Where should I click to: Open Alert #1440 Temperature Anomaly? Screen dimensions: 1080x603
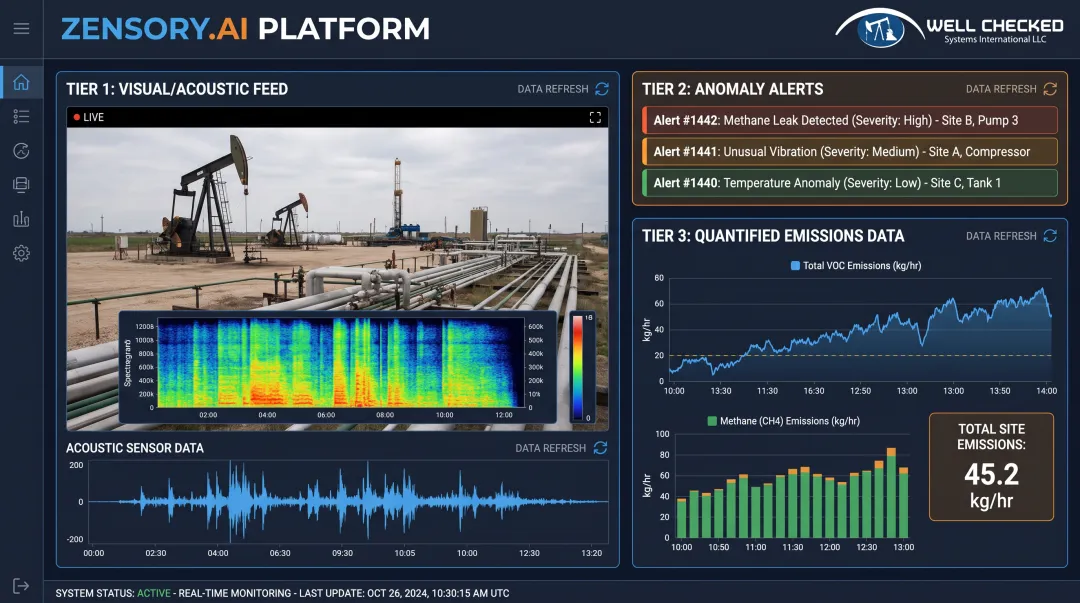[850, 183]
